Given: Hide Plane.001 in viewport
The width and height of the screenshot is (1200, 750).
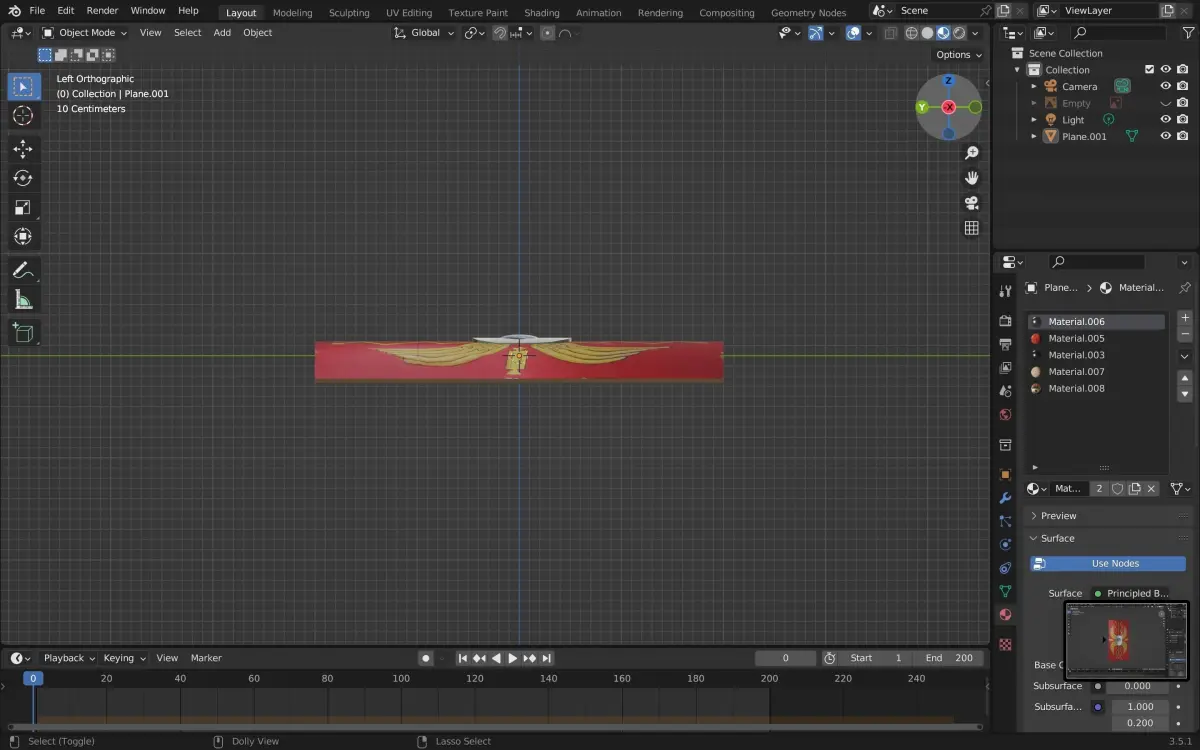Looking at the screenshot, I should coord(1166,136).
